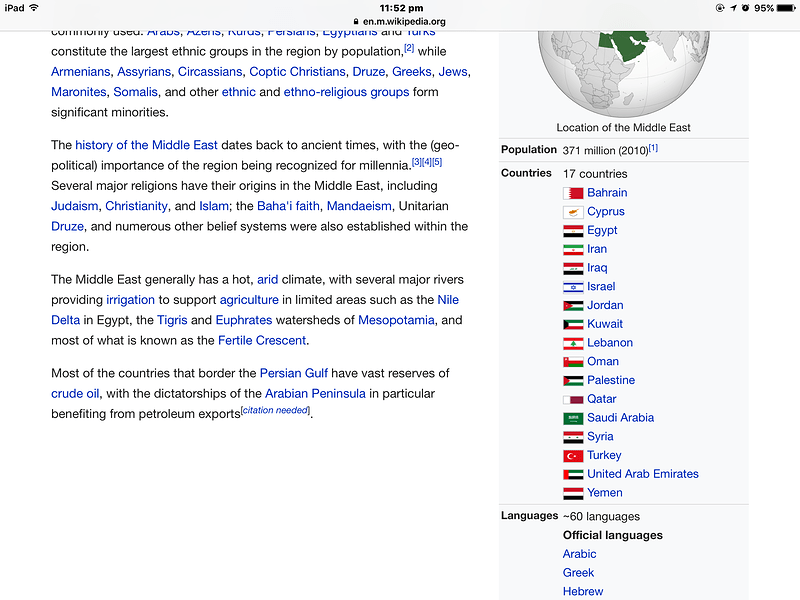Click the United Arab Emirates flag icon
This screenshot has width=800, height=600.
573,474
